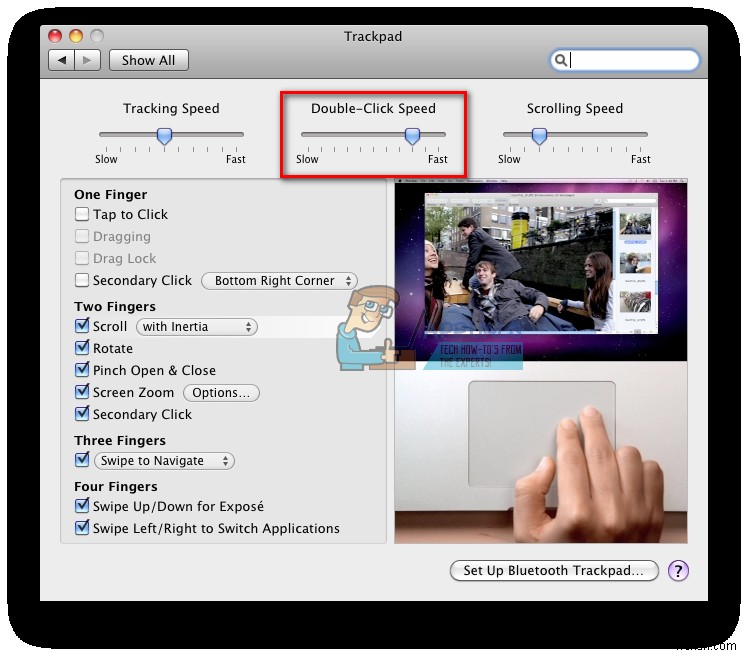
Task: Click the Scrolling Speed slider handle
Action: point(539,136)
